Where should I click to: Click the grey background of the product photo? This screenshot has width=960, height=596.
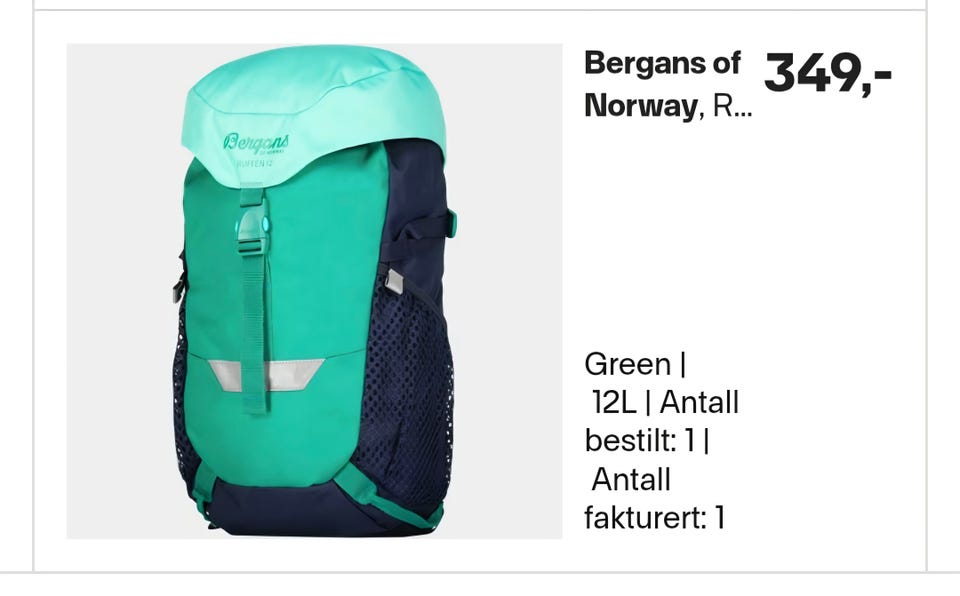pyautogui.click(x=502, y=306)
